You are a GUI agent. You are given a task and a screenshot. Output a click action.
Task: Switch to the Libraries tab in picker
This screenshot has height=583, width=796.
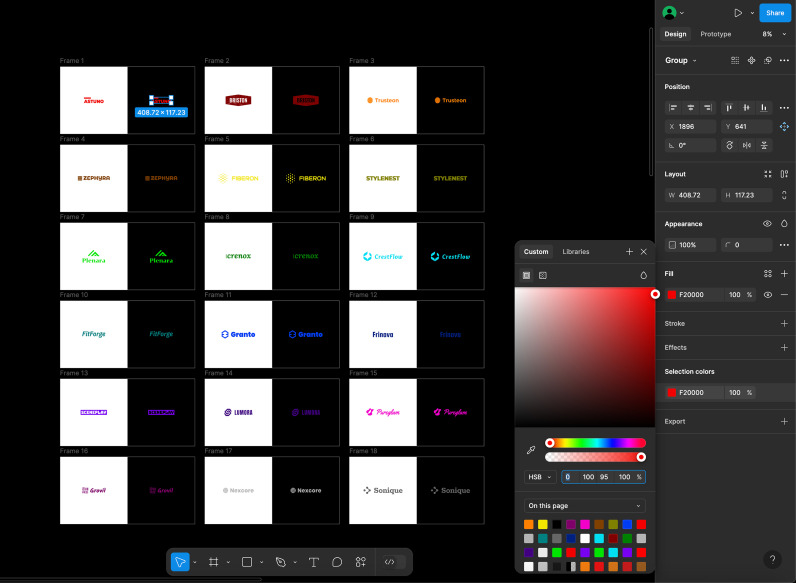coord(576,251)
